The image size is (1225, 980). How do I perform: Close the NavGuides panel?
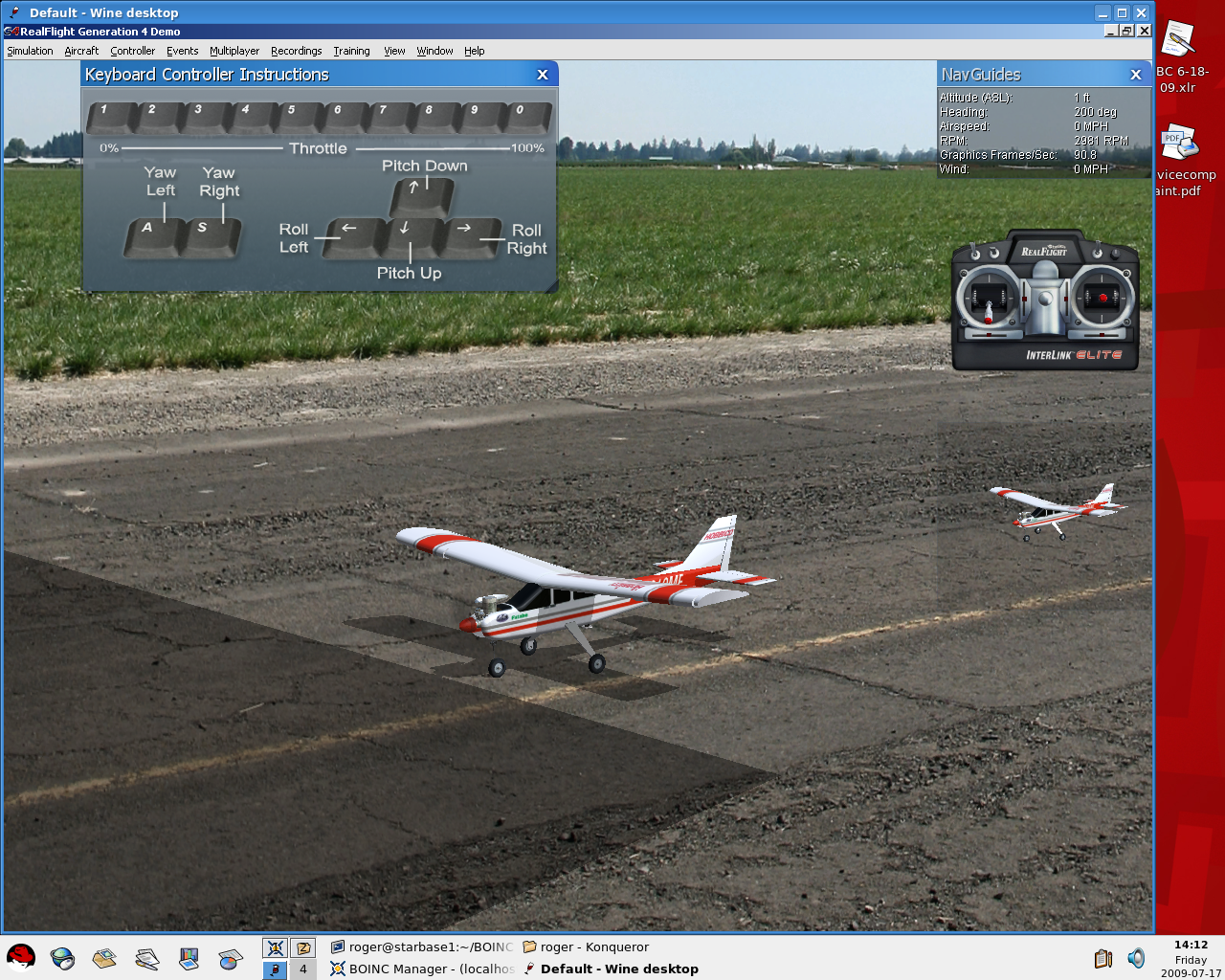[x=1136, y=74]
